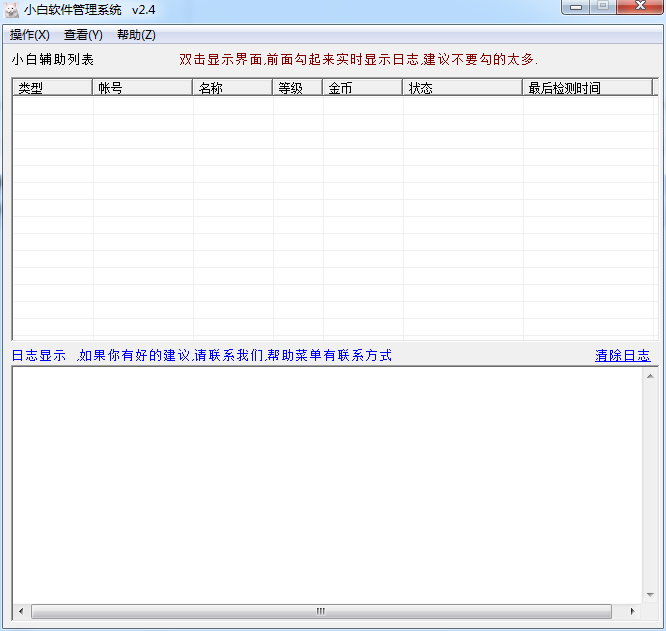Screen dimensions: 666x631
Task: Sort by 等级 column header
Action: (x=298, y=88)
